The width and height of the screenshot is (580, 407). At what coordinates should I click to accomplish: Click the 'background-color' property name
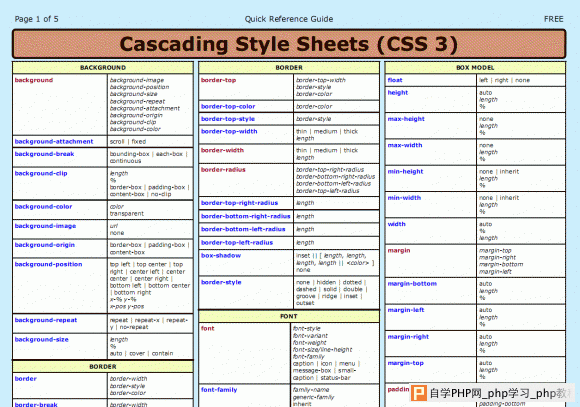click(43, 206)
